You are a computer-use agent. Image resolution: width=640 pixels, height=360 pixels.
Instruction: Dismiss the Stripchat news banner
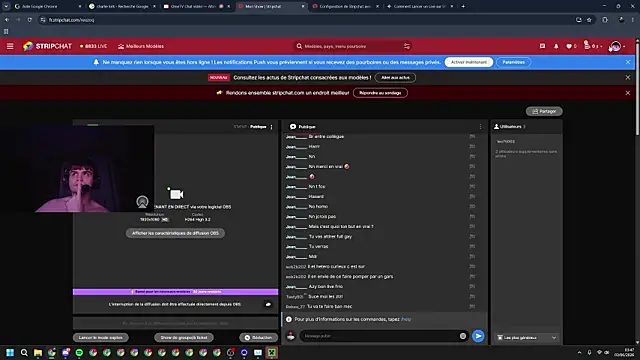628,78
